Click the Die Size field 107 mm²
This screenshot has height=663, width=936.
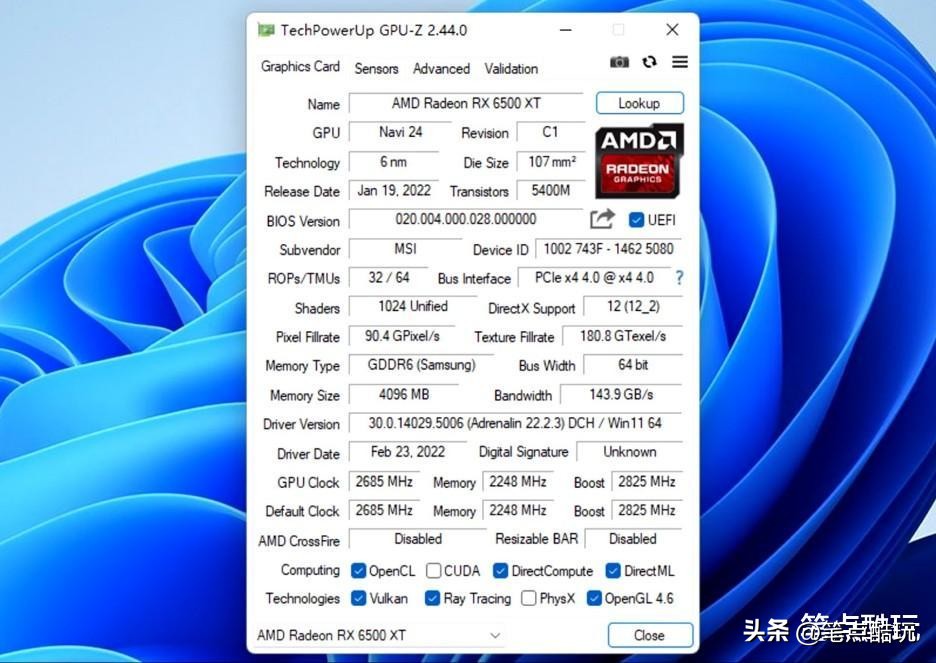pyautogui.click(x=551, y=161)
